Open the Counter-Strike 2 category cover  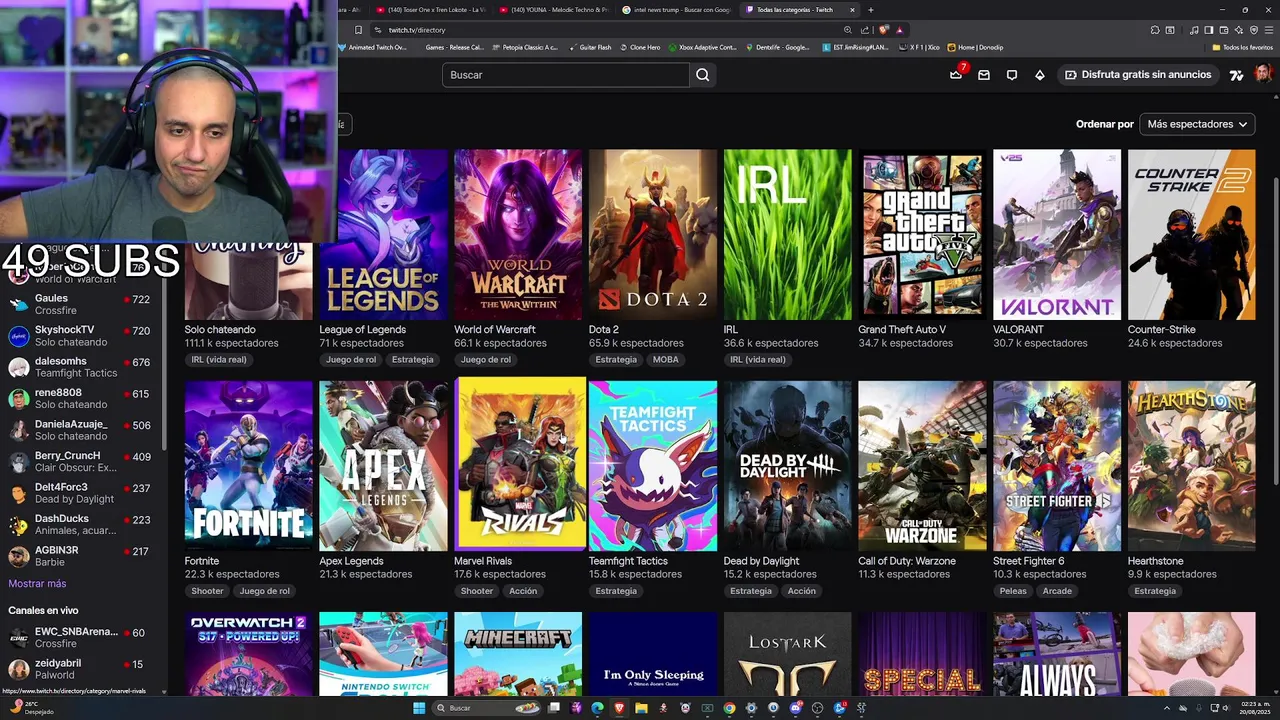click(x=1192, y=235)
